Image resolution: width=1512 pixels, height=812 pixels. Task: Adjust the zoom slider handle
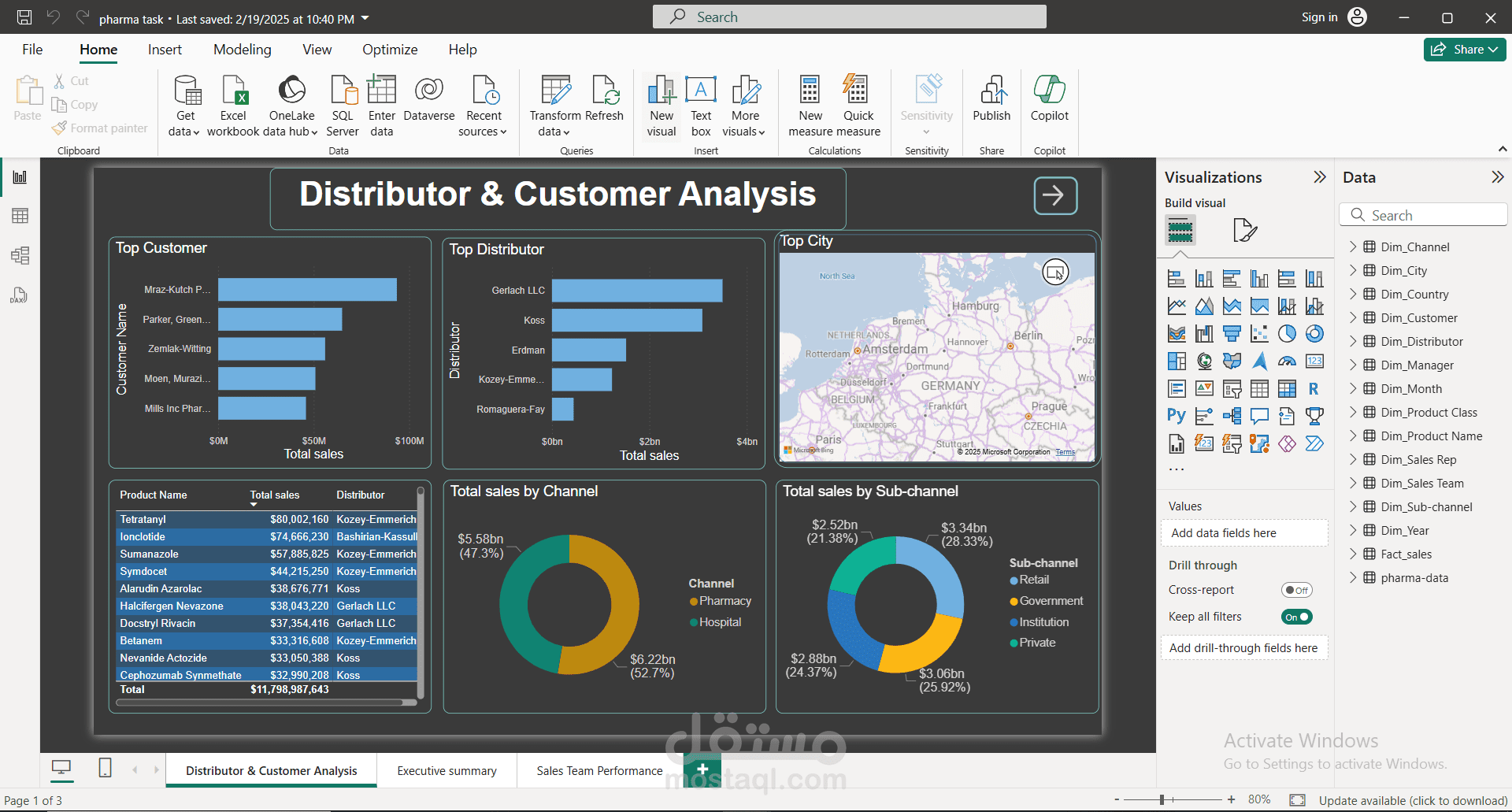tap(1162, 799)
